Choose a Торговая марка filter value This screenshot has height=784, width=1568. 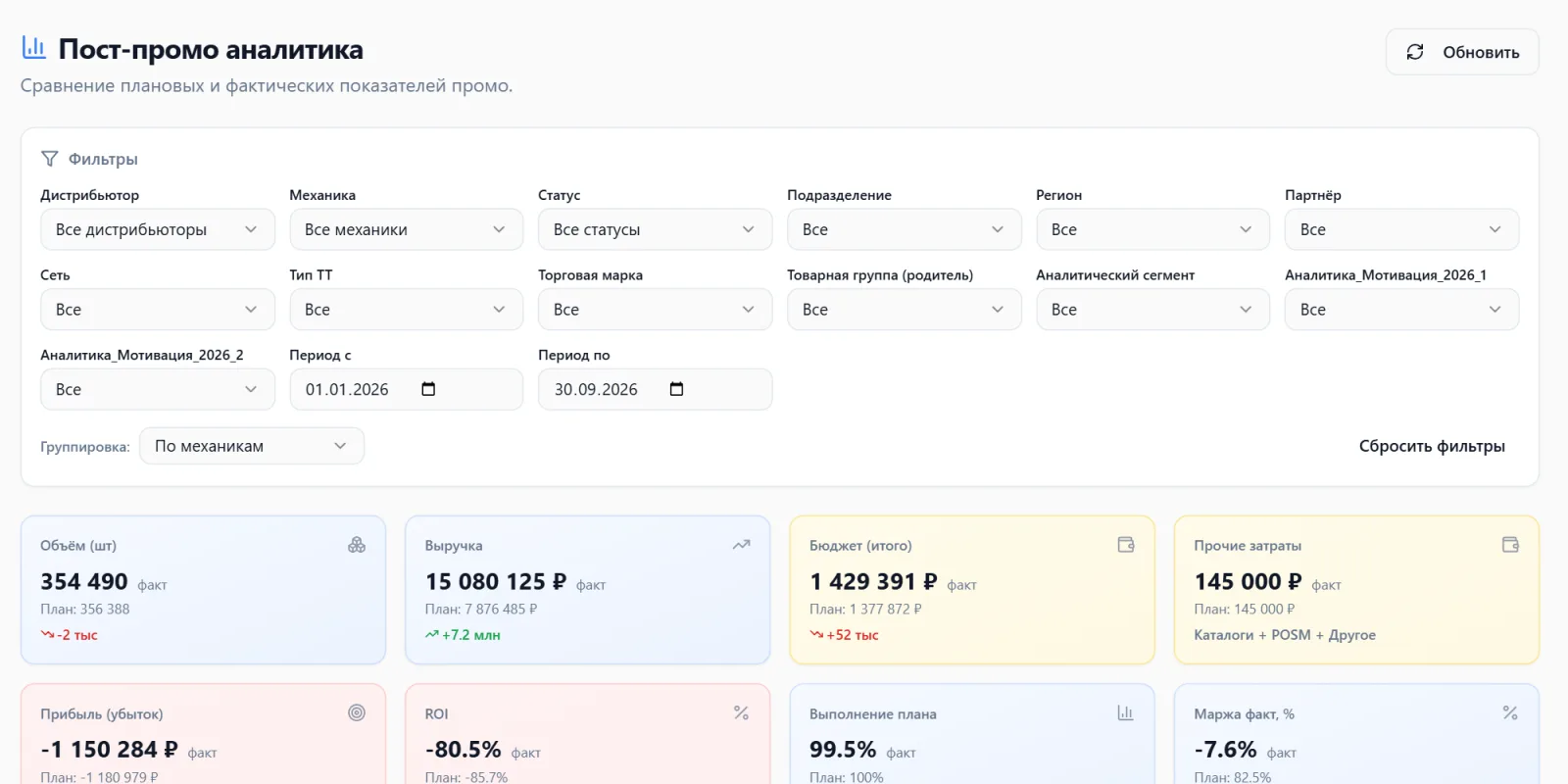[x=655, y=310]
